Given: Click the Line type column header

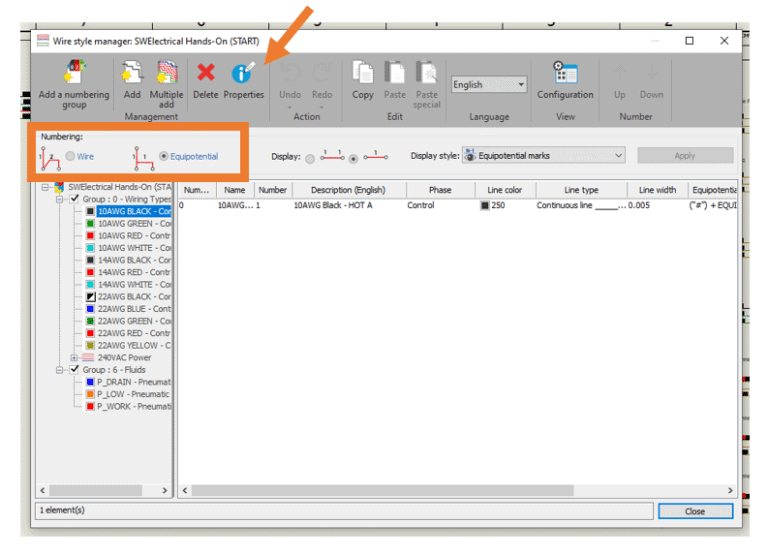Looking at the screenshot, I should 581,190.
